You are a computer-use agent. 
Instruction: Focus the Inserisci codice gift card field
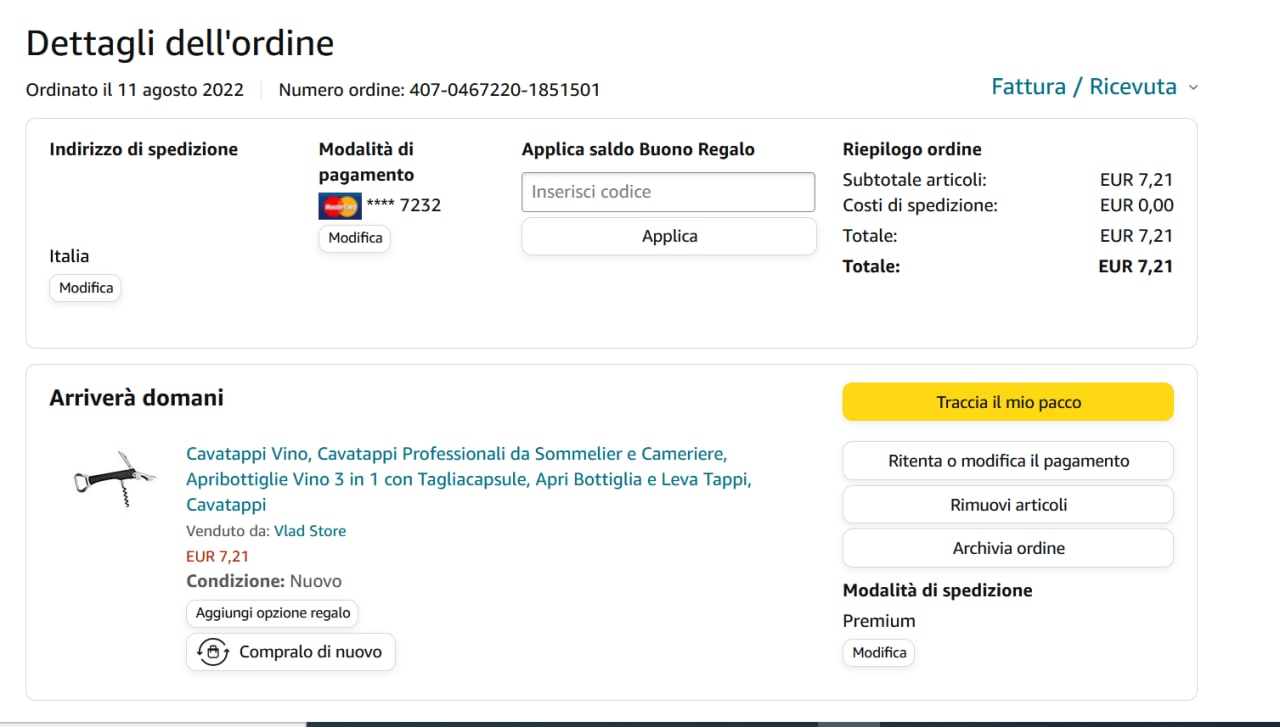tap(668, 192)
